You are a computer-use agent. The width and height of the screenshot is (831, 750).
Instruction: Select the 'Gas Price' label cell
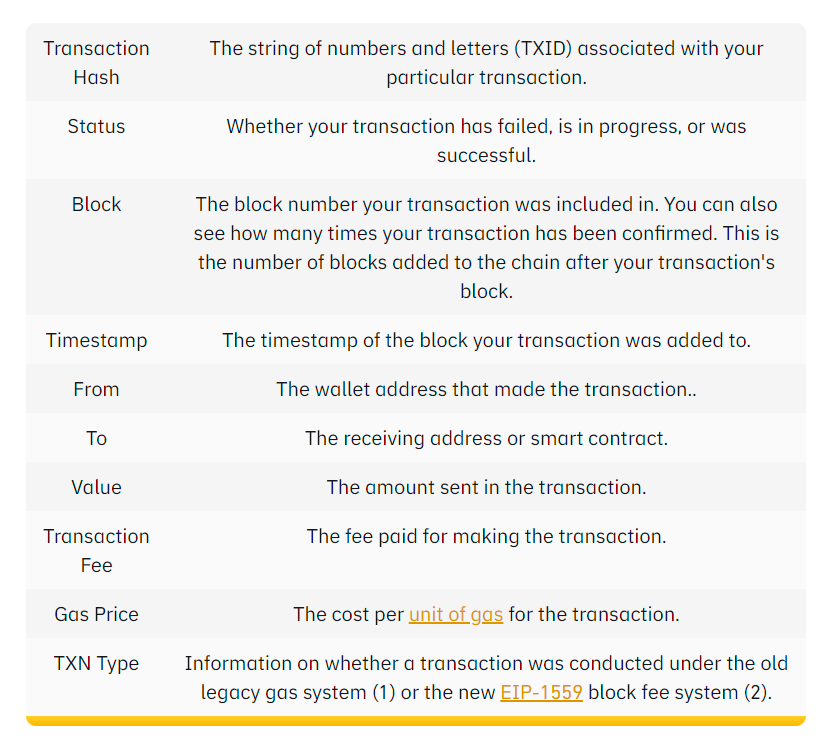tap(96, 614)
